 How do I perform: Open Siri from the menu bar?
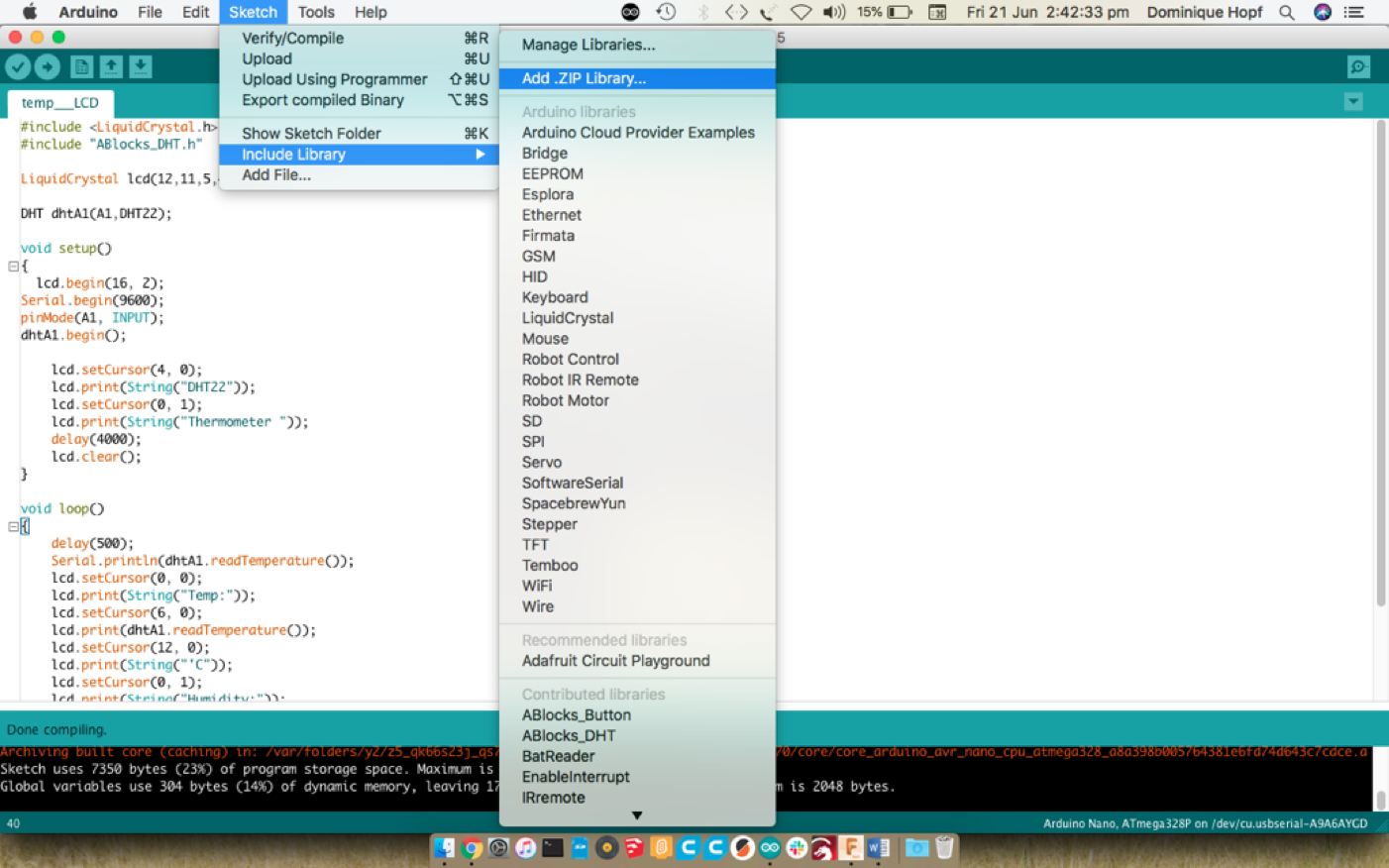click(x=1323, y=12)
